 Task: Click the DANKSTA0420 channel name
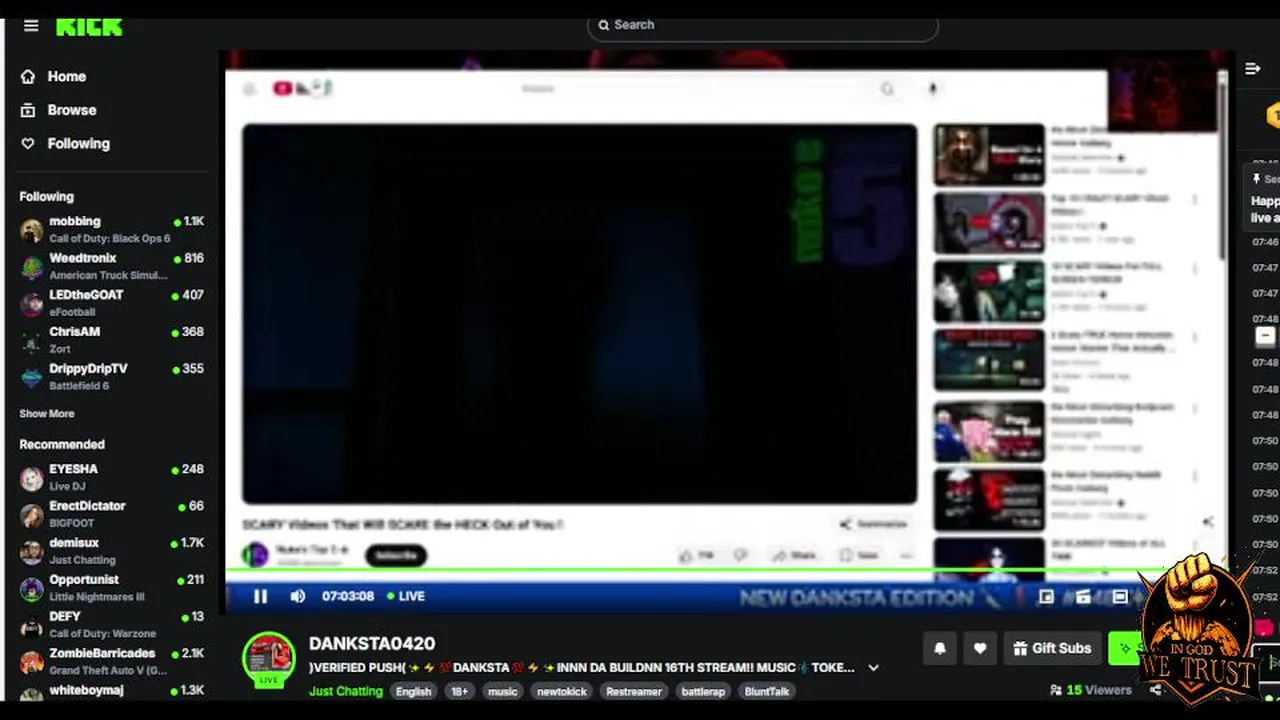pos(372,644)
